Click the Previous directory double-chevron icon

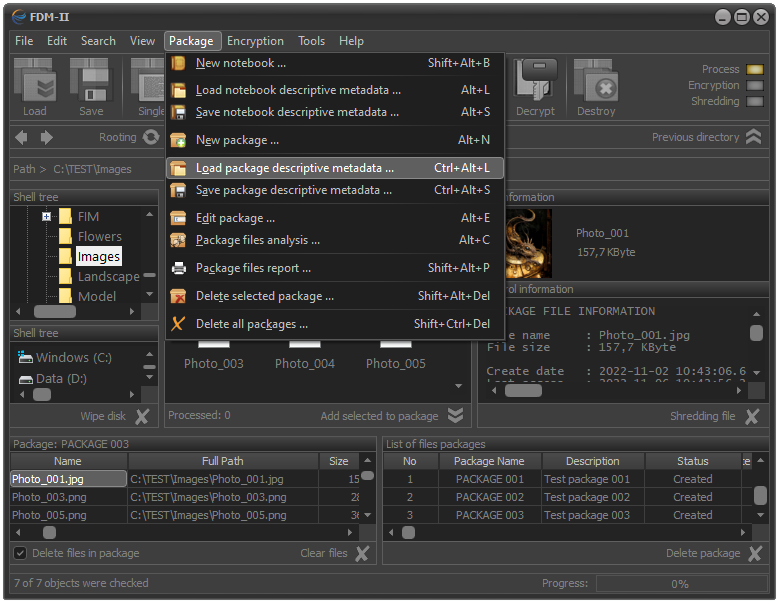tap(754, 137)
